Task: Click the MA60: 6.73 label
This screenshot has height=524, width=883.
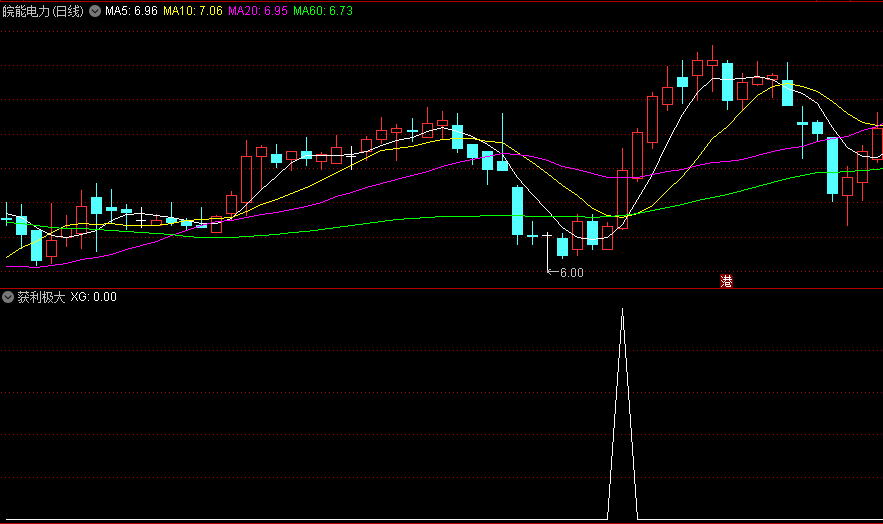Action: pyautogui.click(x=323, y=11)
